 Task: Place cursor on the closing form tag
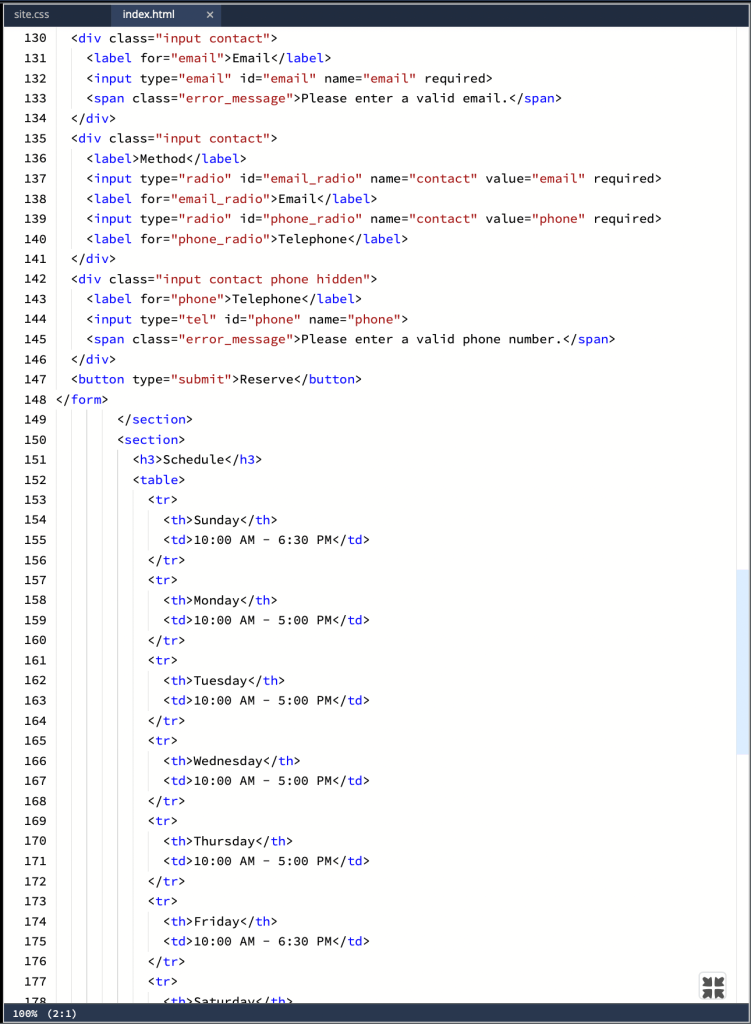pos(82,399)
